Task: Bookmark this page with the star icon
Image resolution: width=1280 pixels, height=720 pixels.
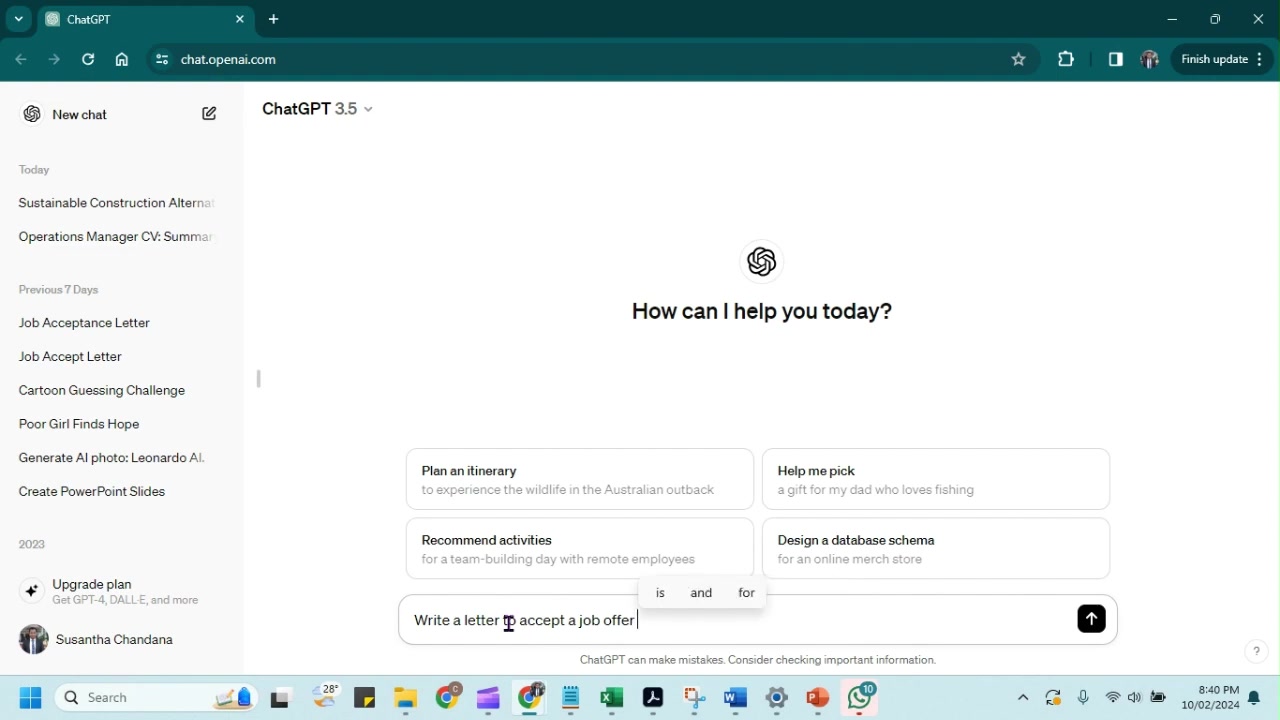Action: [1018, 59]
